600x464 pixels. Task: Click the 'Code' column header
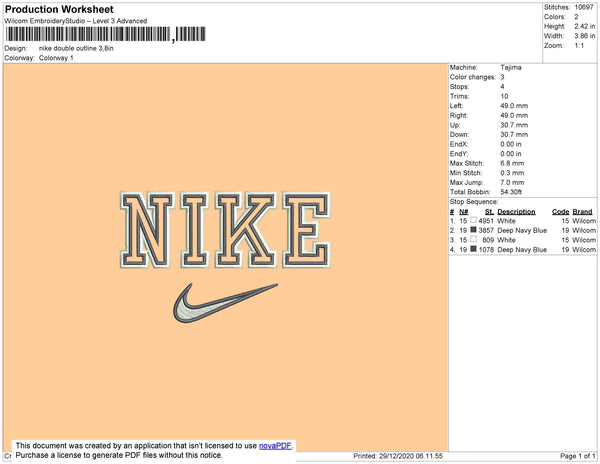561,212
